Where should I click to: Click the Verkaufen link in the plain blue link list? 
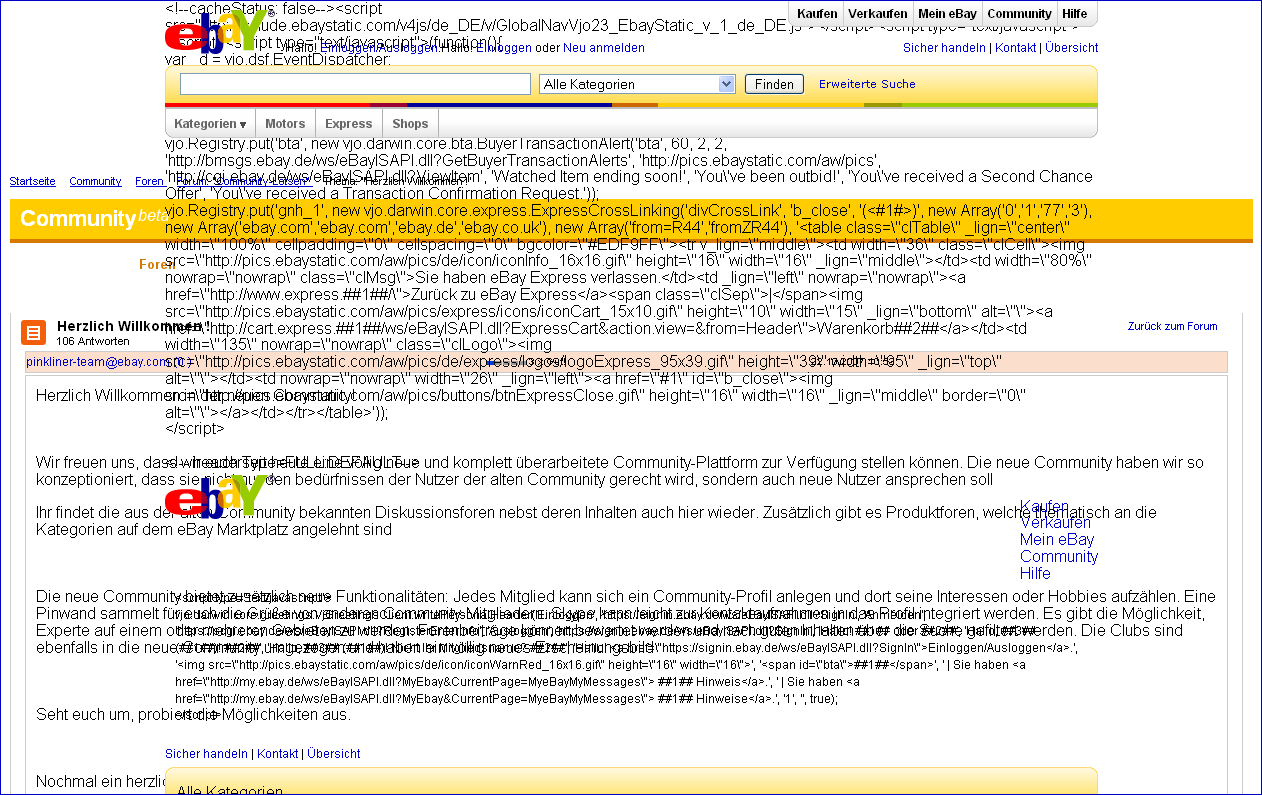click(x=1055, y=523)
